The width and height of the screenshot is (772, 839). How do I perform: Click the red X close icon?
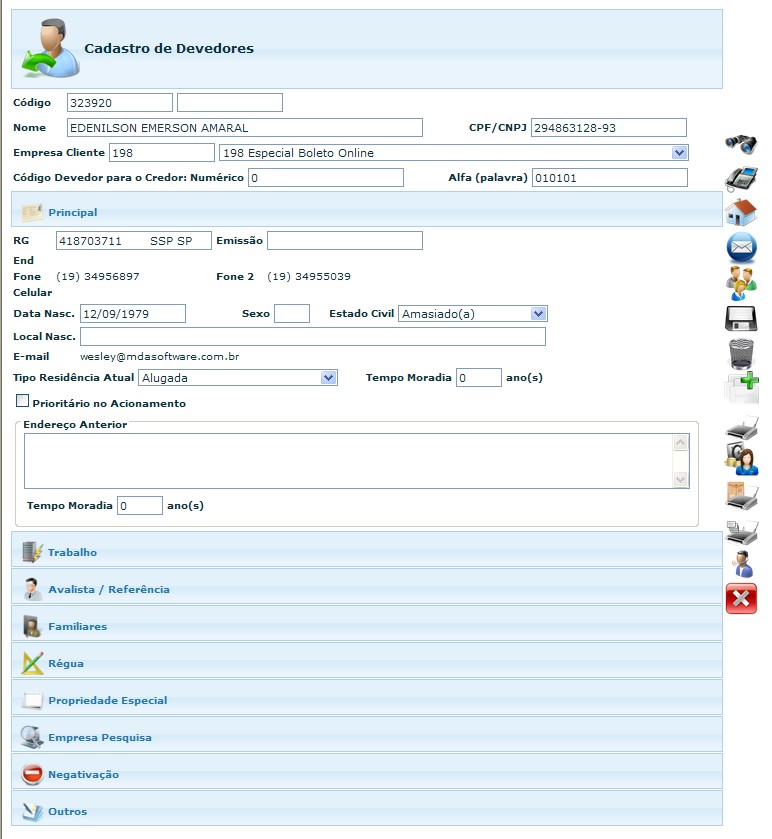pyautogui.click(x=741, y=598)
